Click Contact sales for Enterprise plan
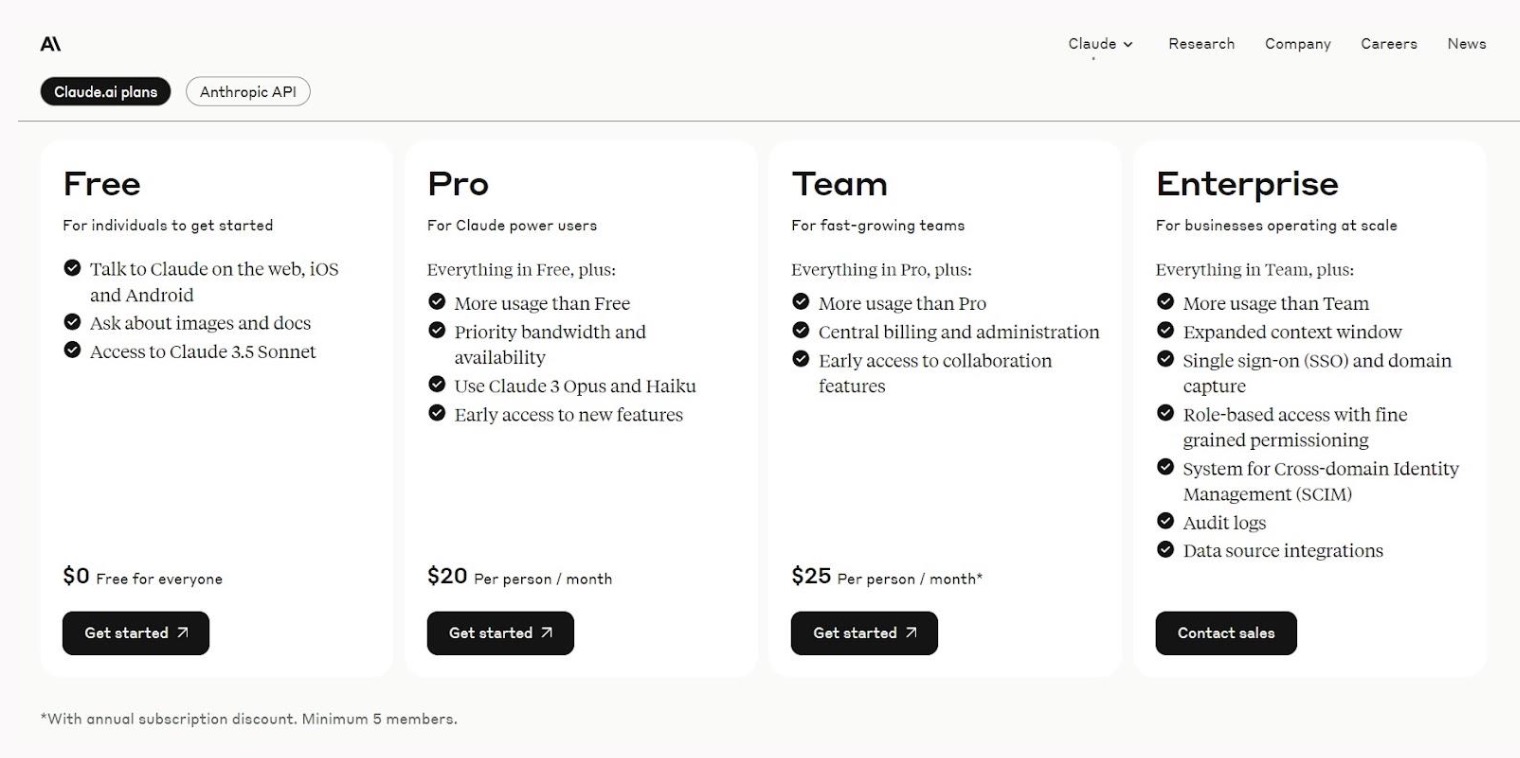The height and width of the screenshot is (758, 1520). click(1226, 633)
